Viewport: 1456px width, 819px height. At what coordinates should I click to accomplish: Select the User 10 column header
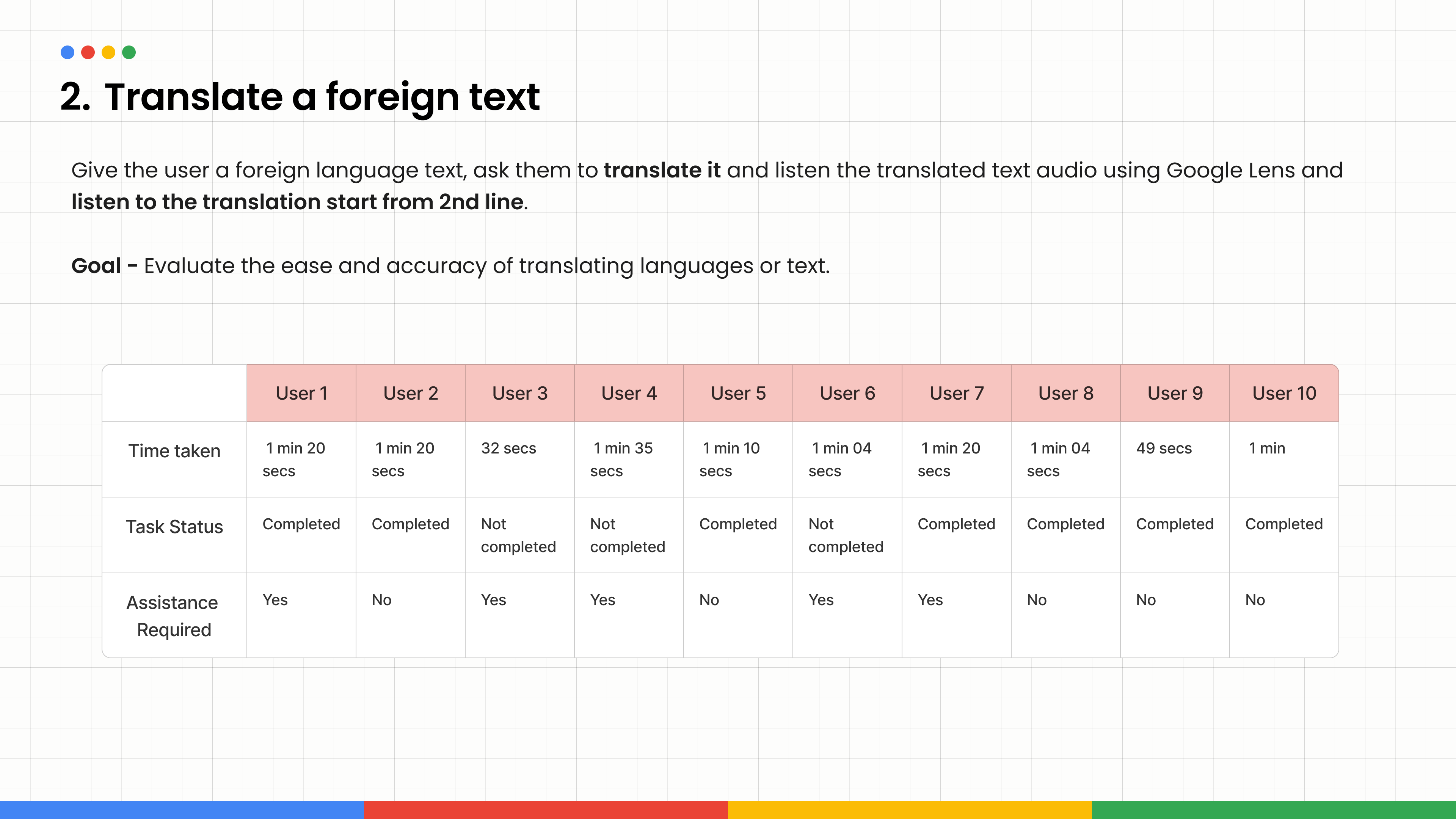1283,393
